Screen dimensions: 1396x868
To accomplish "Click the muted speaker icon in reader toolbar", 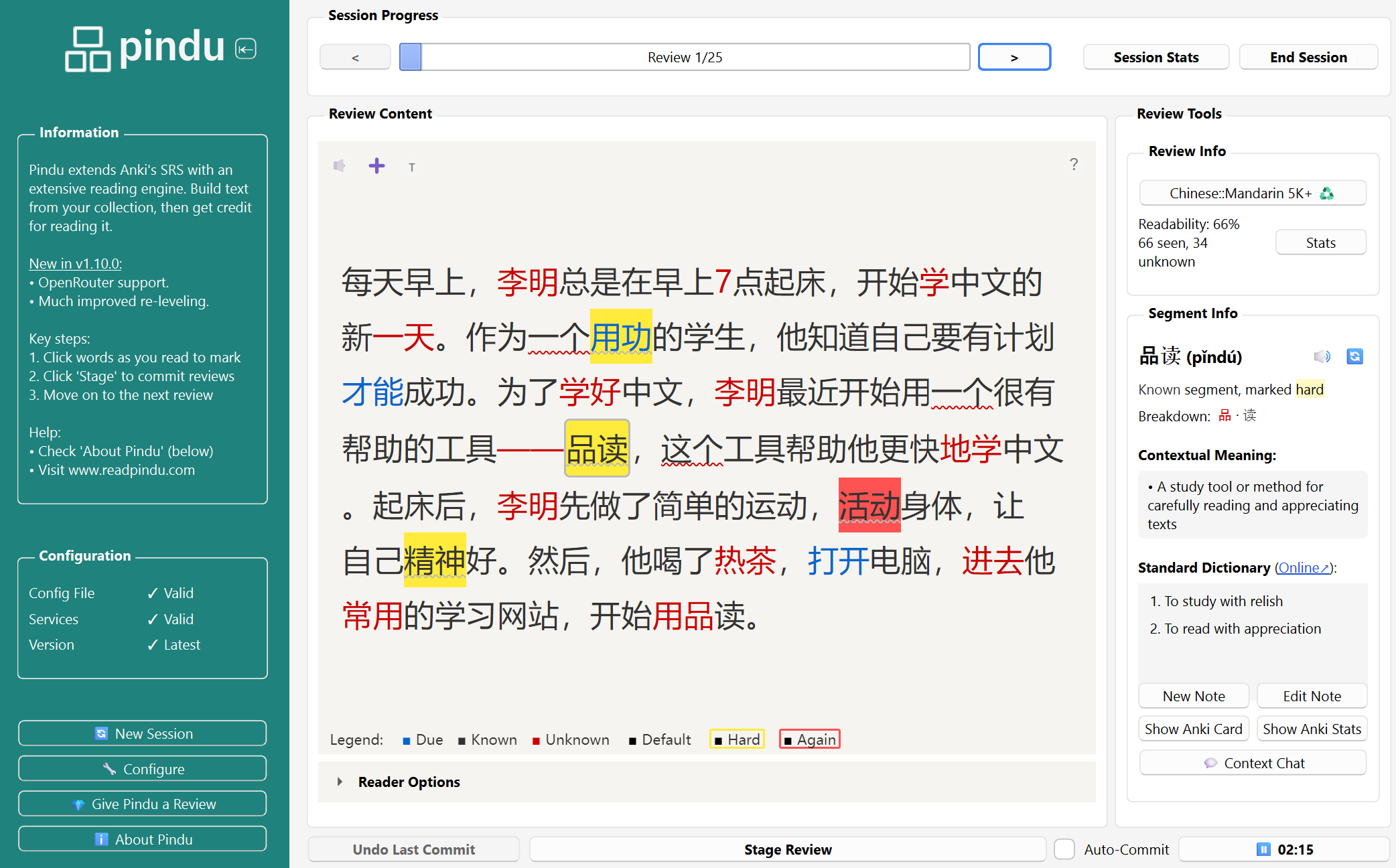I will point(340,165).
